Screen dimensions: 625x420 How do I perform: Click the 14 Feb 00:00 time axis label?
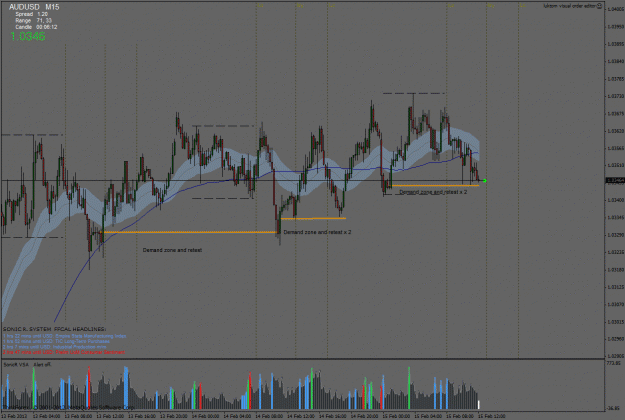pos(205,416)
